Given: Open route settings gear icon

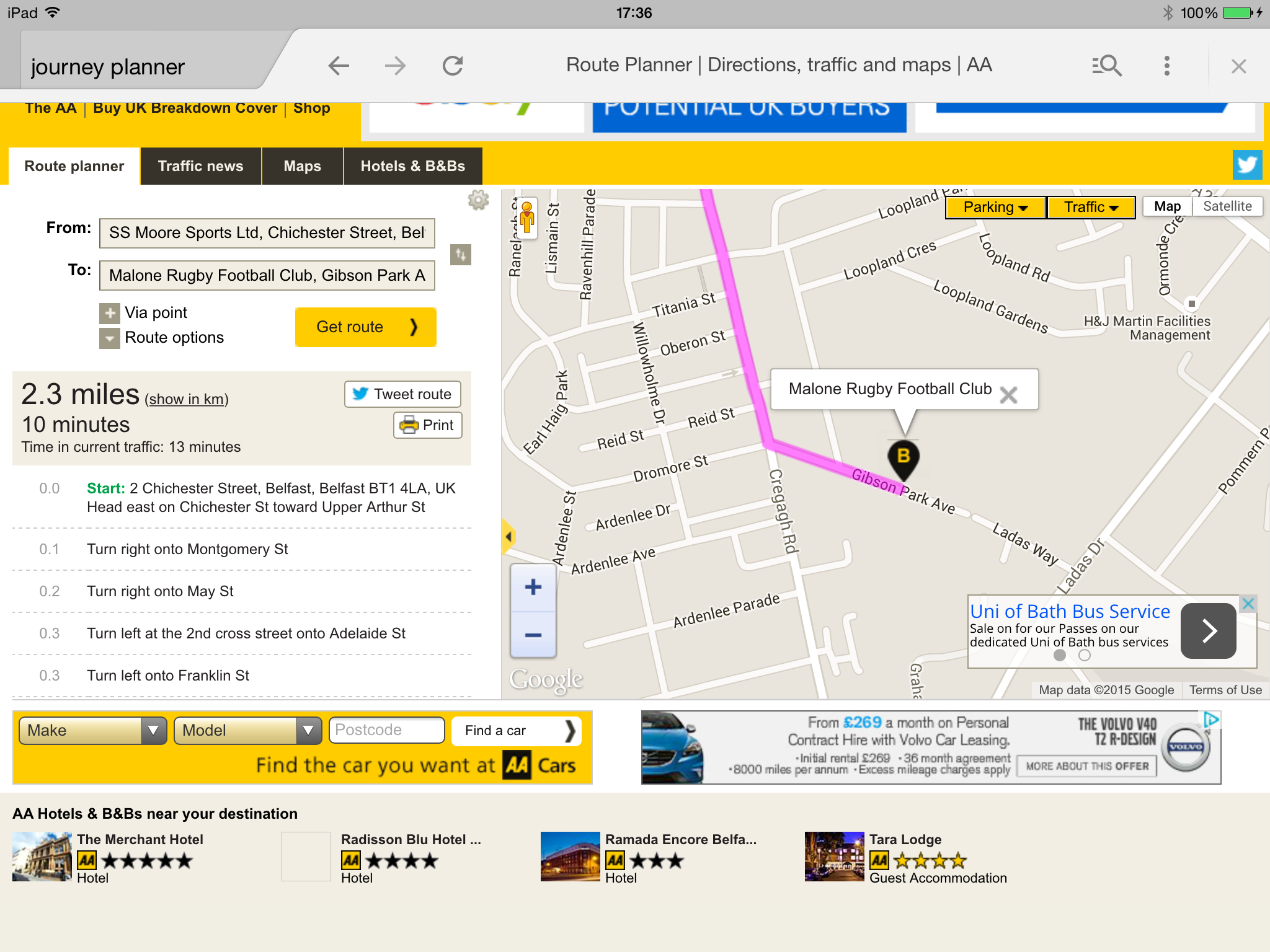Looking at the screenshot, I should tap(478, 200).
